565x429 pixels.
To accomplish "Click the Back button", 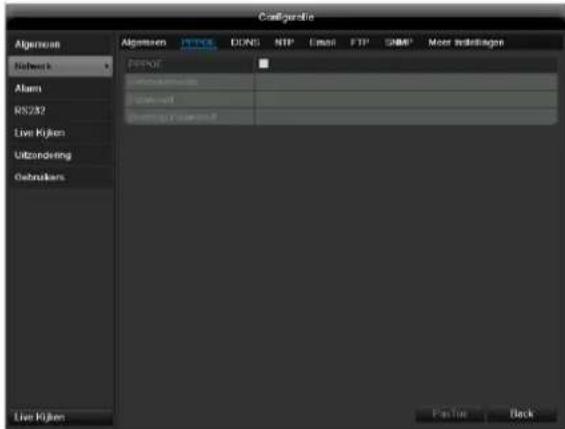I will click(x=521, y=414).
